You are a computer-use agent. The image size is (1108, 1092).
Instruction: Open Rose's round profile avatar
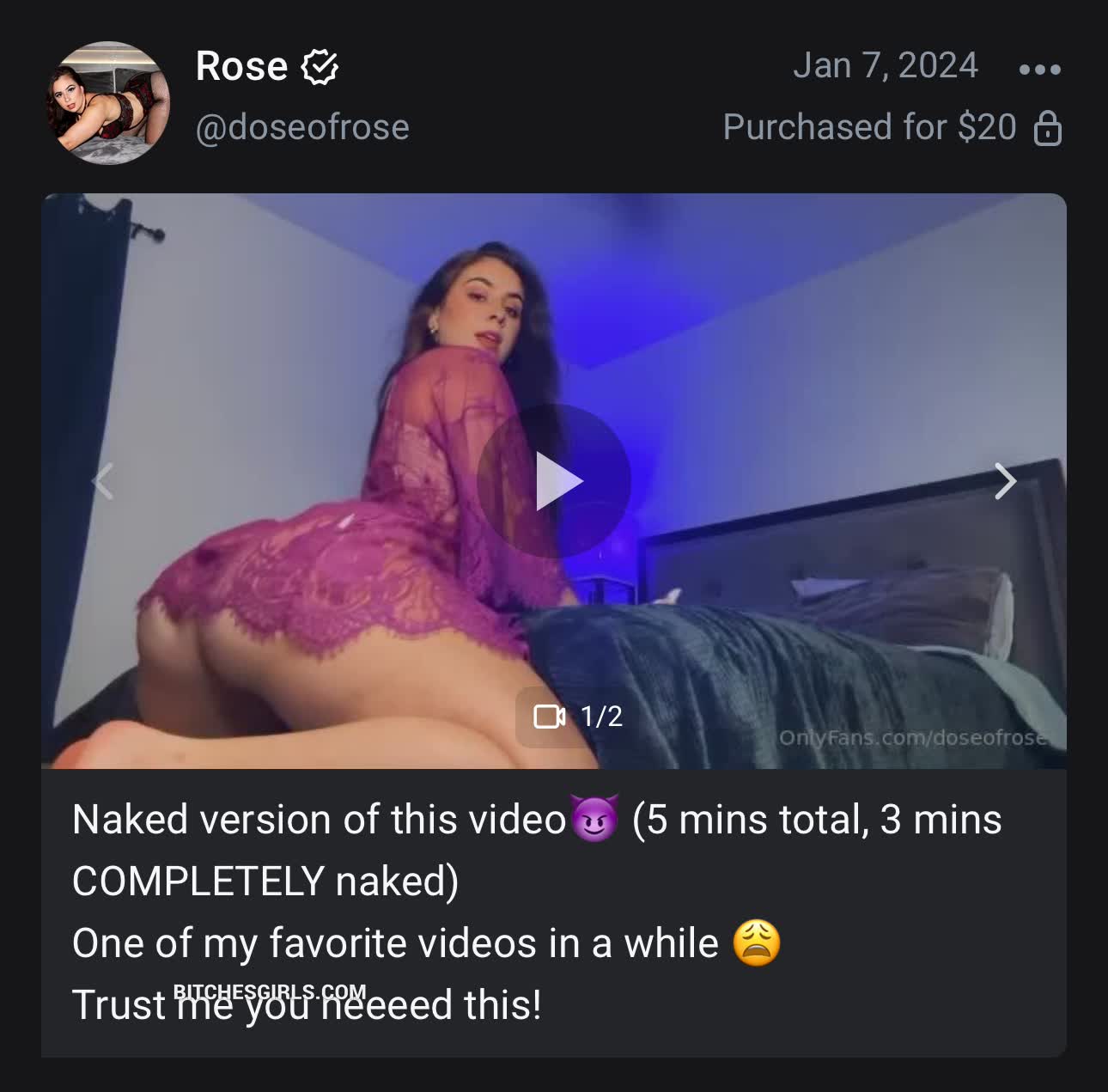107,102
